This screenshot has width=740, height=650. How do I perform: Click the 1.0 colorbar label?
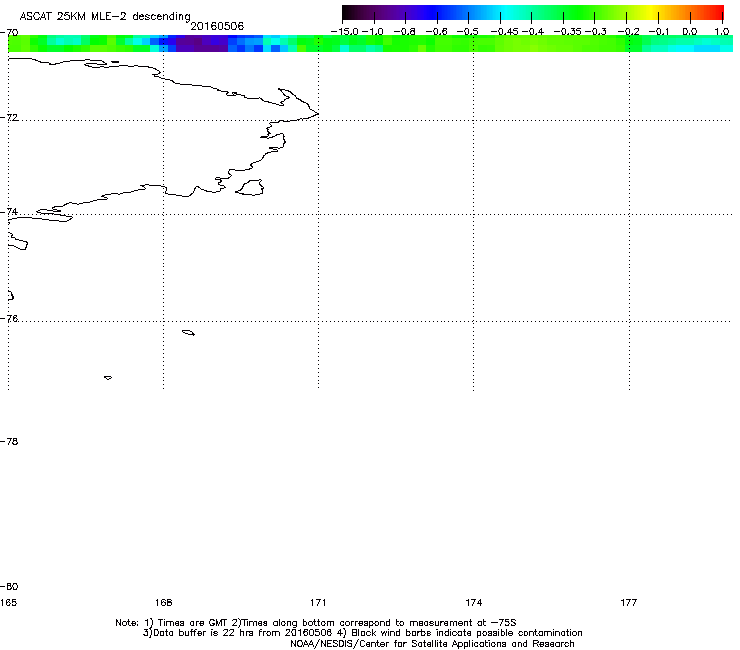(x=721, y=31)
